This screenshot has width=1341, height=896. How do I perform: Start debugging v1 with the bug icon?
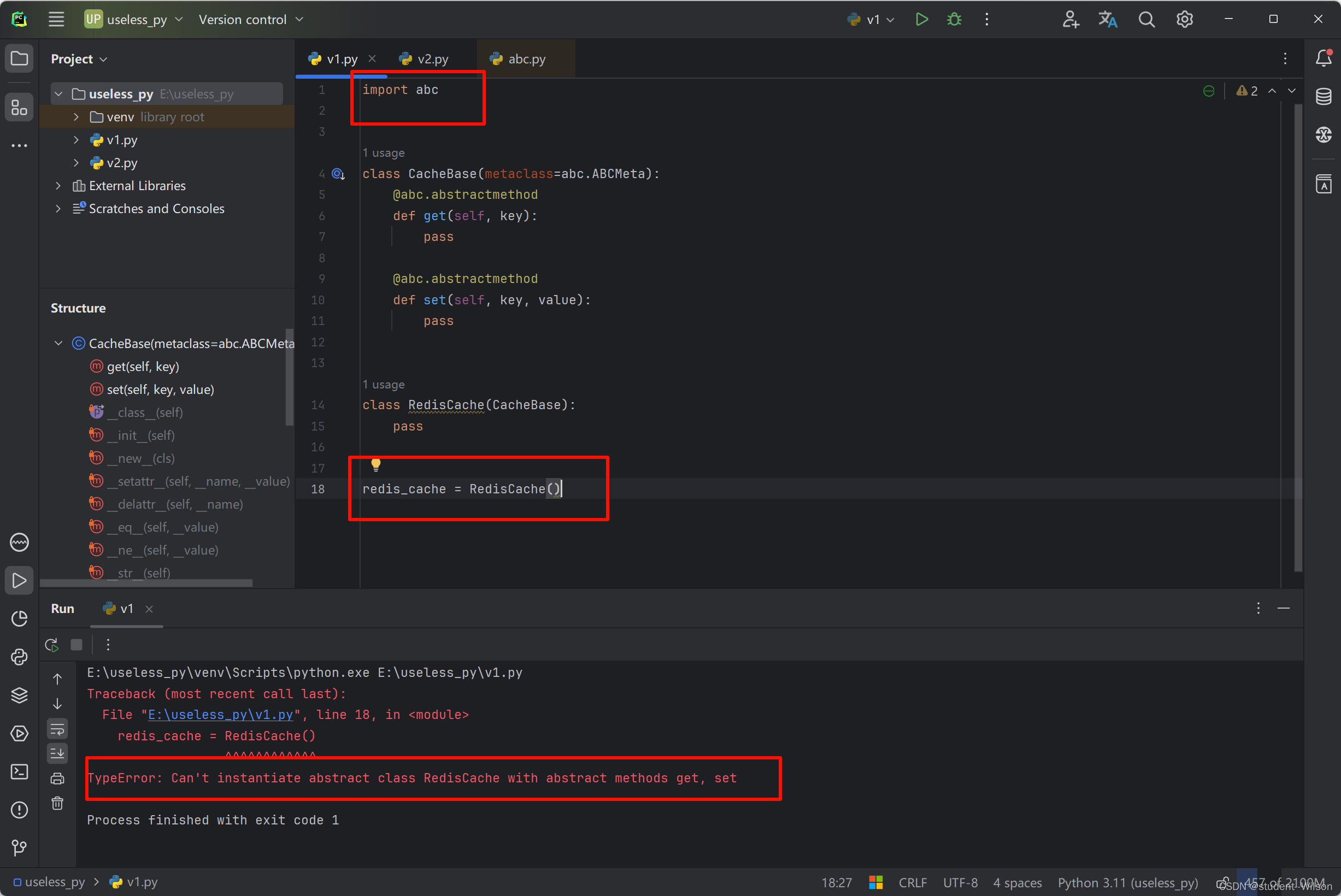954,20
